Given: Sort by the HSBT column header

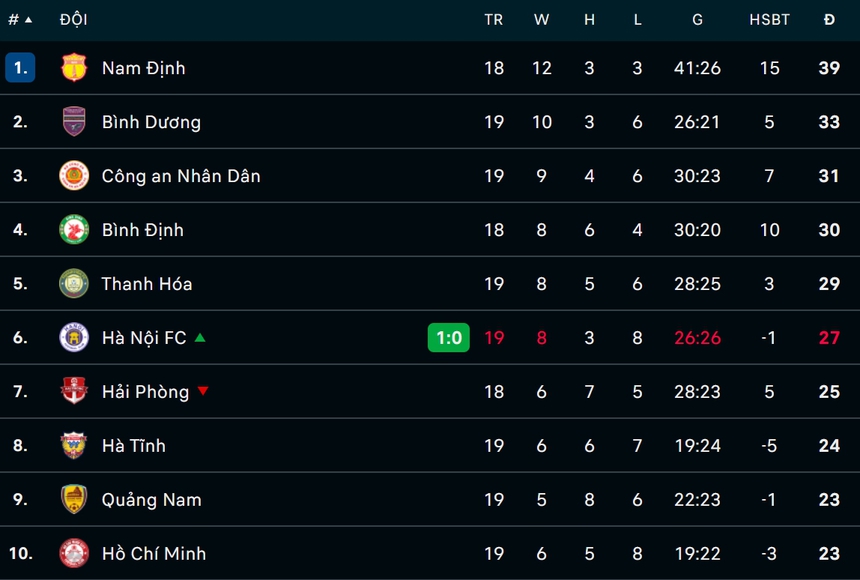Looking at the screenshot, I should click(x=769, y=19).
